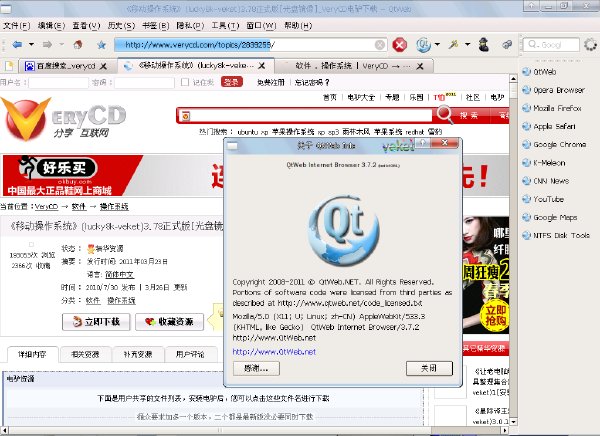Switch to the 软件.操作系统 VeryCD tab
The height and width of the screenshot is (436, 600).
coord(354,66)
